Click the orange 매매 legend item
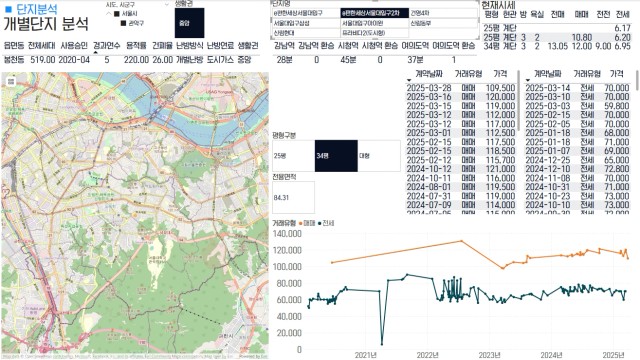The image size is (640, 360). (307, 223)
